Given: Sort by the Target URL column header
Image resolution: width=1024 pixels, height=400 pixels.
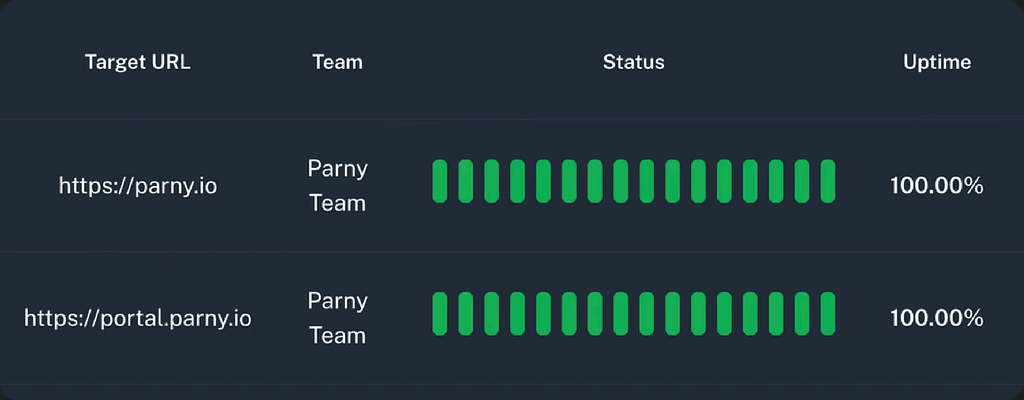Looking at the screenshot, I should [x=138, y=63].
